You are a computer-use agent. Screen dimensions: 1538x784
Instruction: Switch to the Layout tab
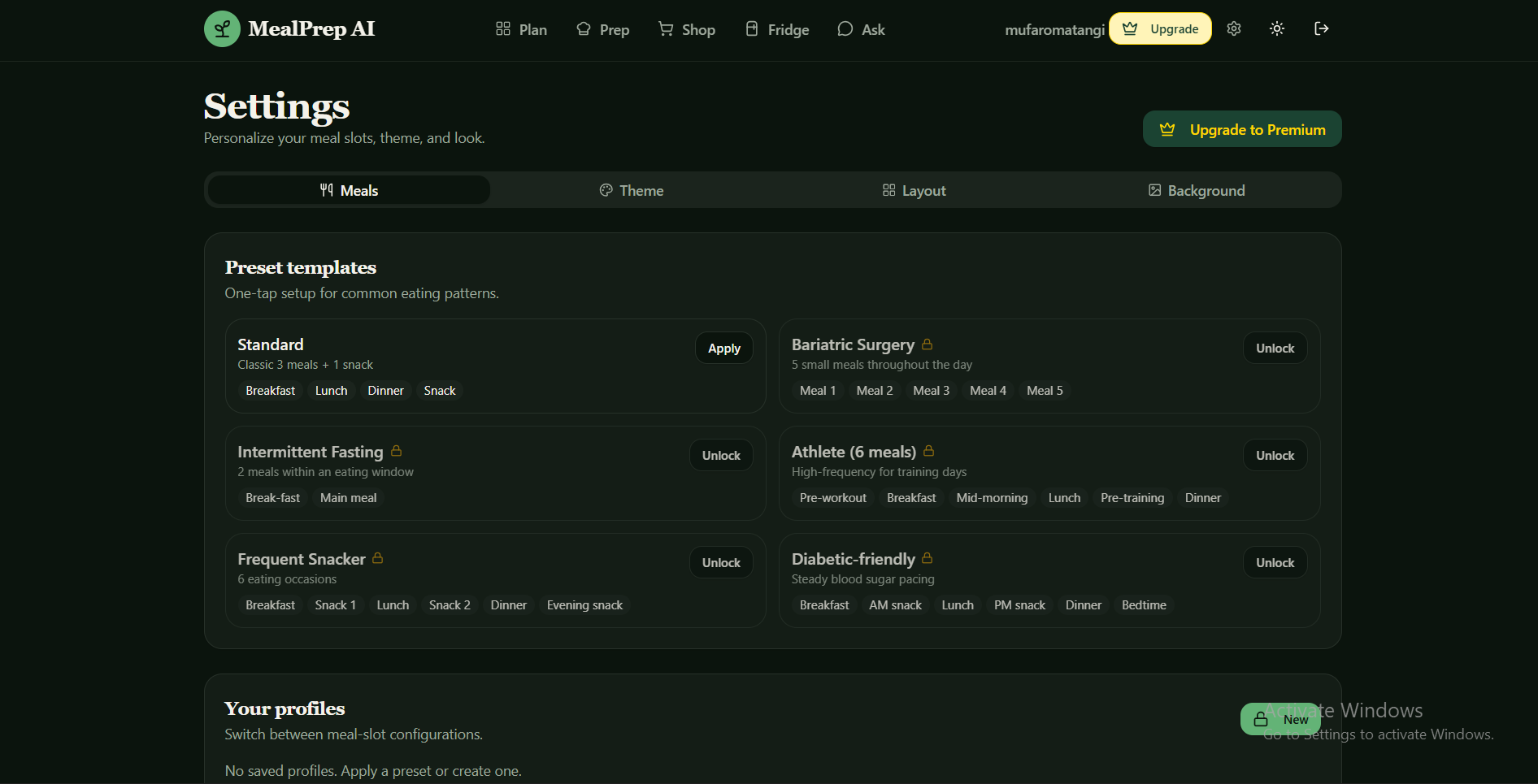click(915, 190)
